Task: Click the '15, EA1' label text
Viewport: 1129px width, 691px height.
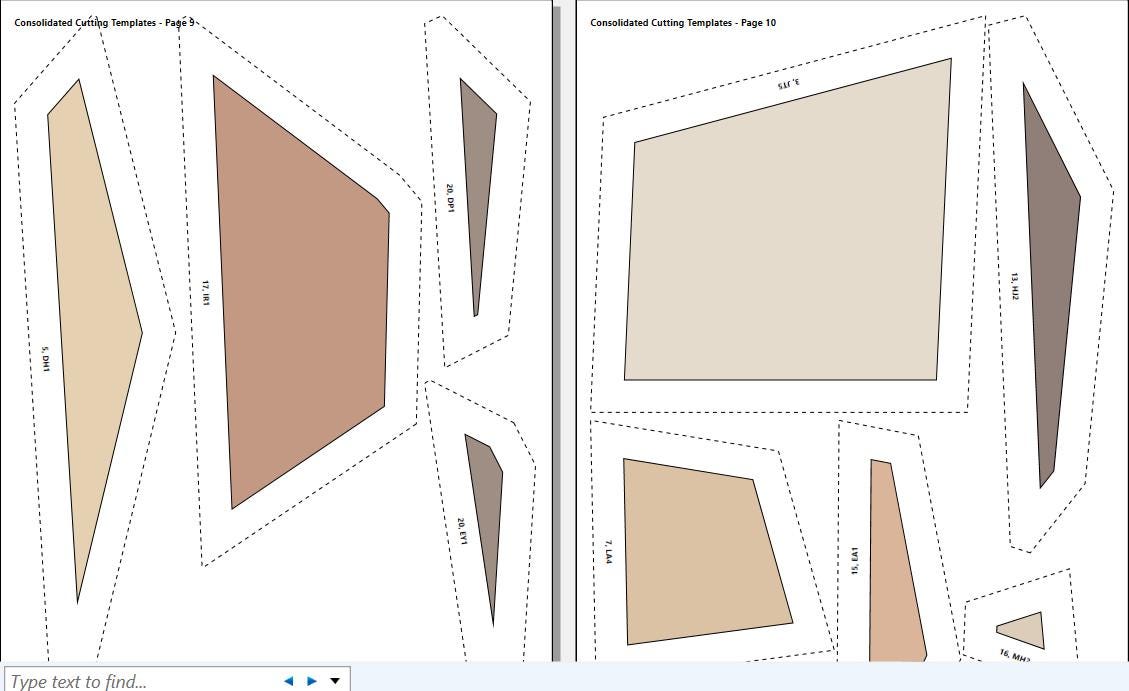Action: coord(855,561)
